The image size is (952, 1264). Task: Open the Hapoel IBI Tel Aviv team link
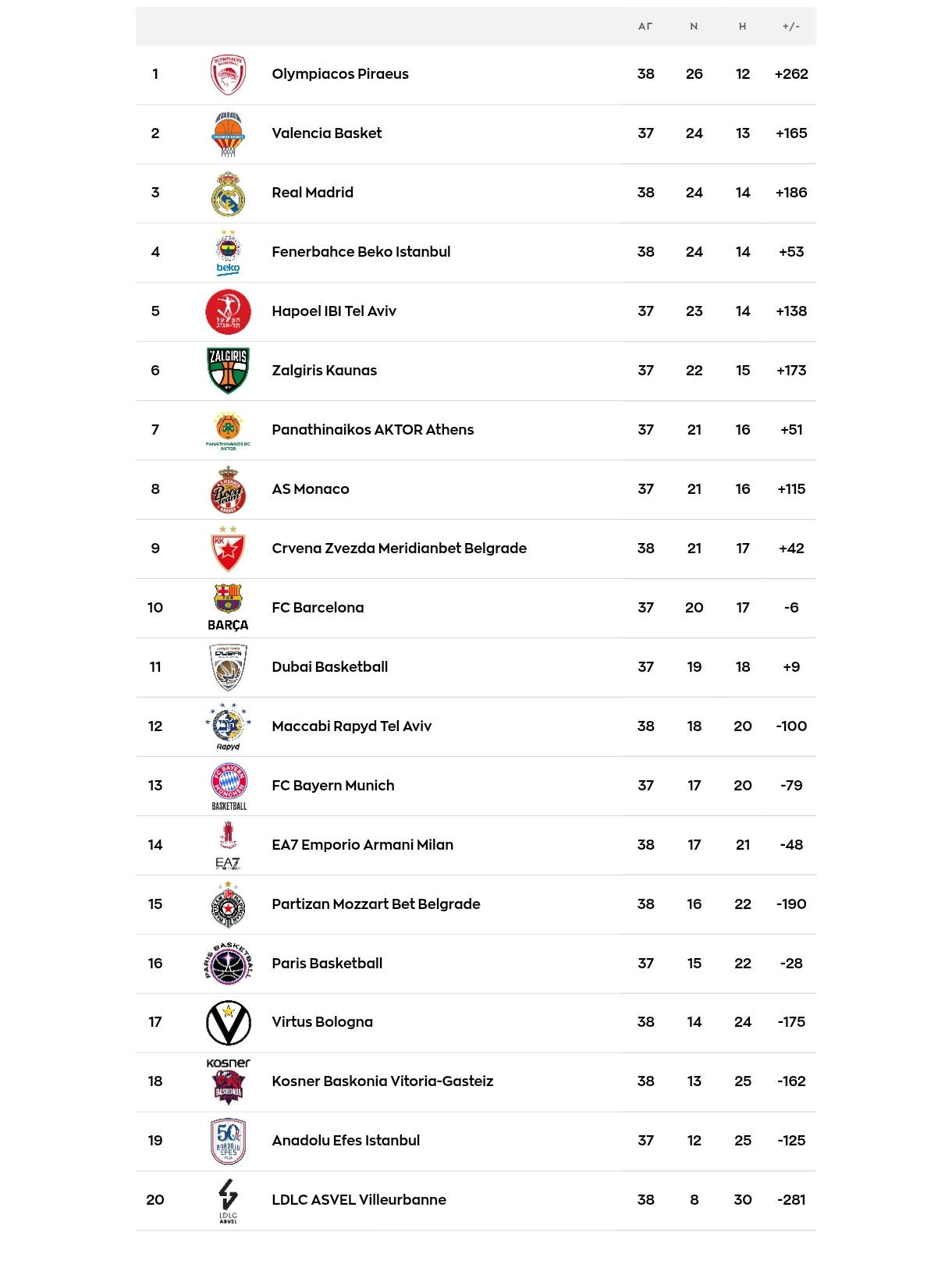(334, 311)
